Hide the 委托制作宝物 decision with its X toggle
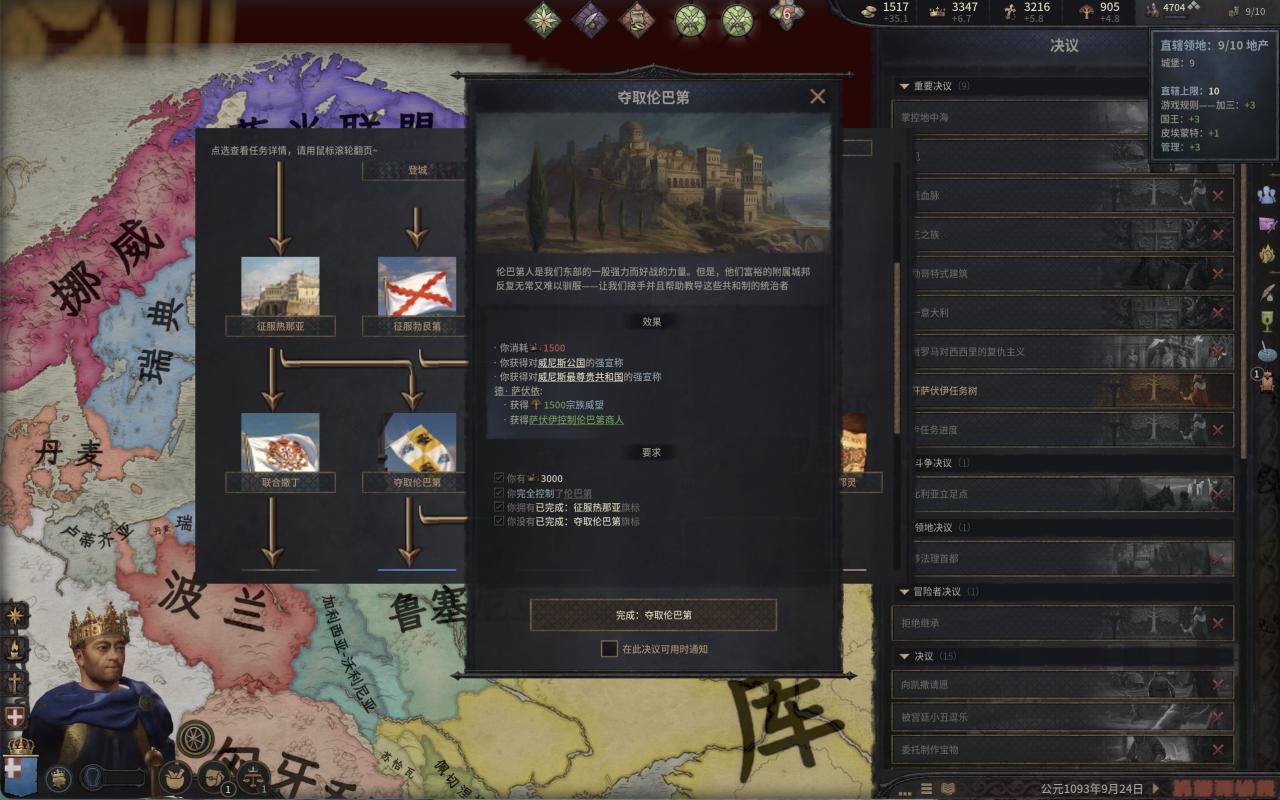The image size is (1280, 800). click(1217, 749)
